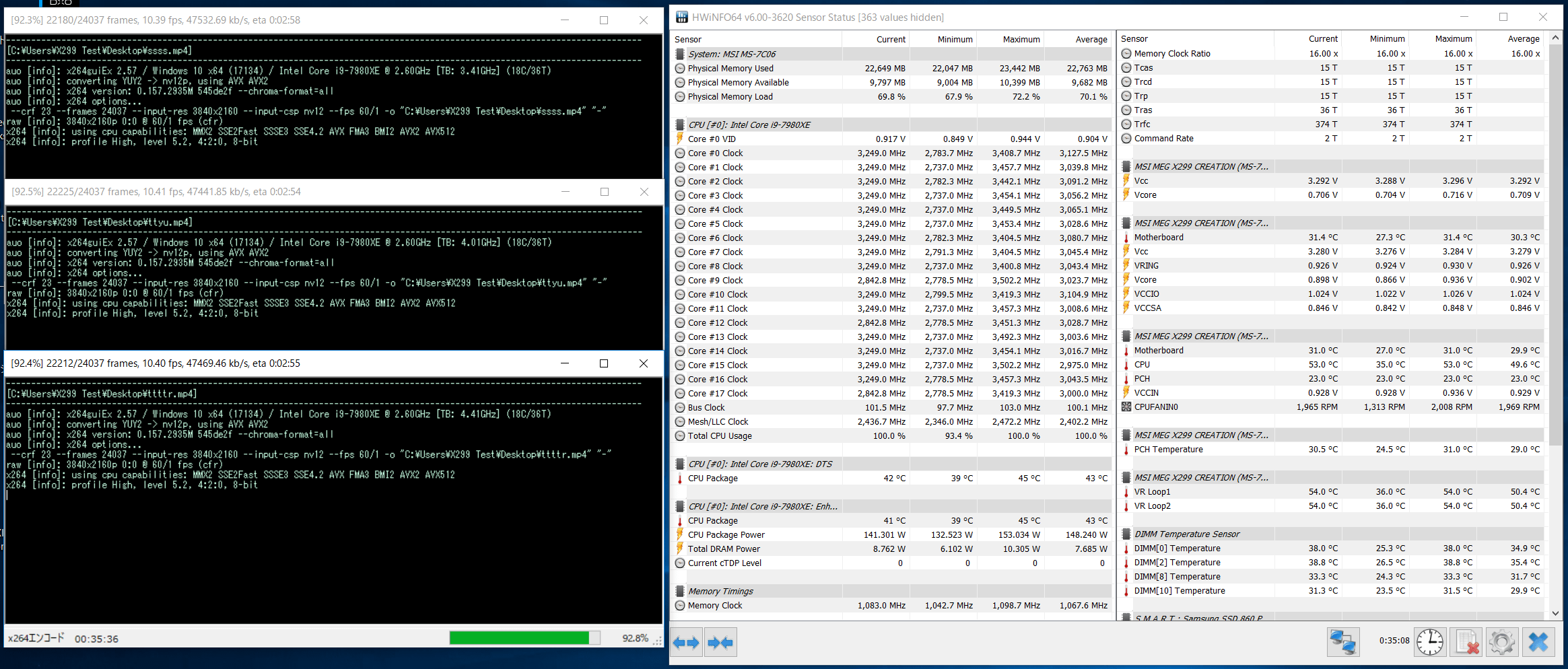Click the HWiNFO64 title bar app icon

click(x=682, y=17)
